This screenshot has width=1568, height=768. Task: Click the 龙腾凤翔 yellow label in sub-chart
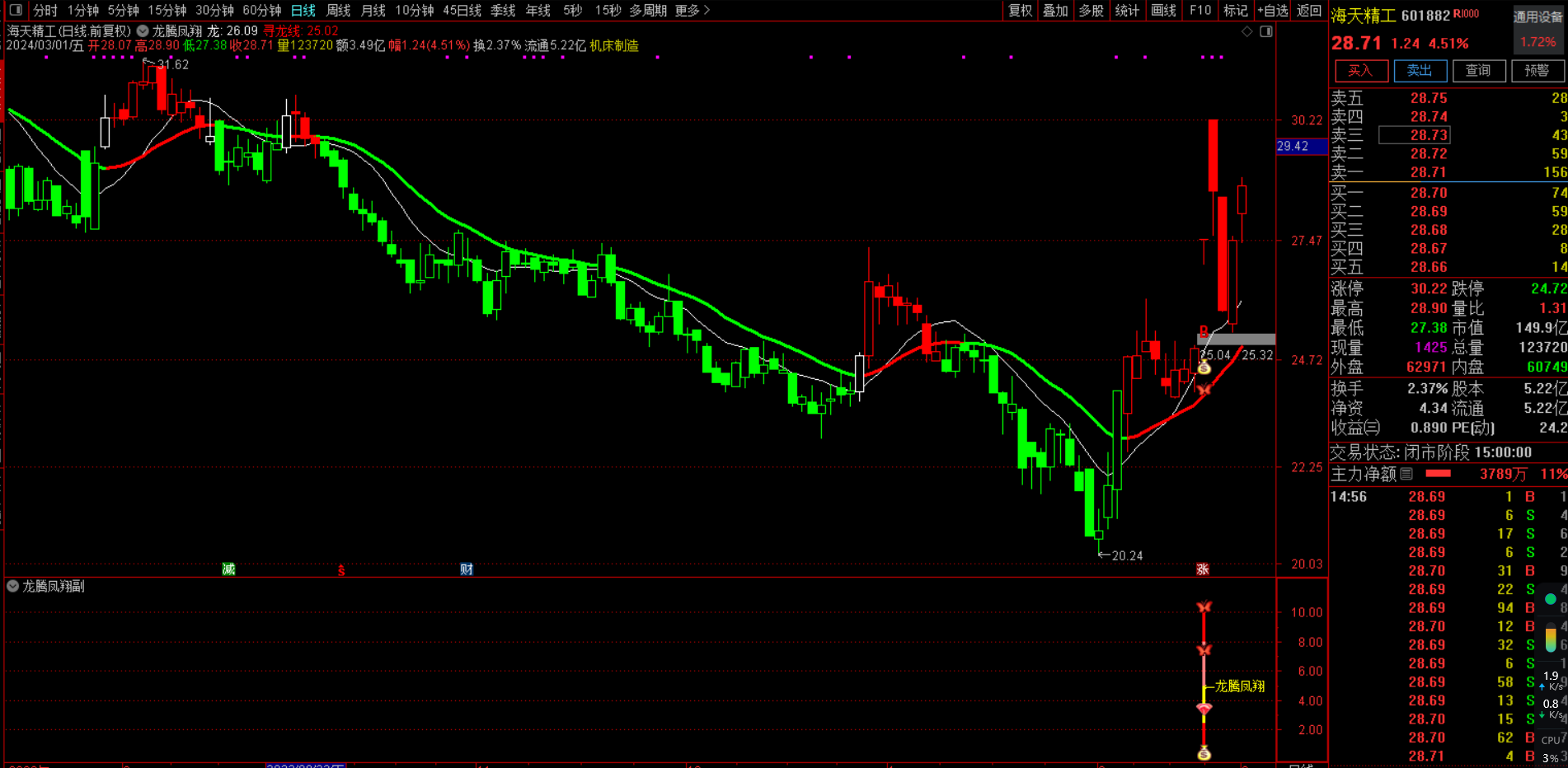coord(1240,686)
